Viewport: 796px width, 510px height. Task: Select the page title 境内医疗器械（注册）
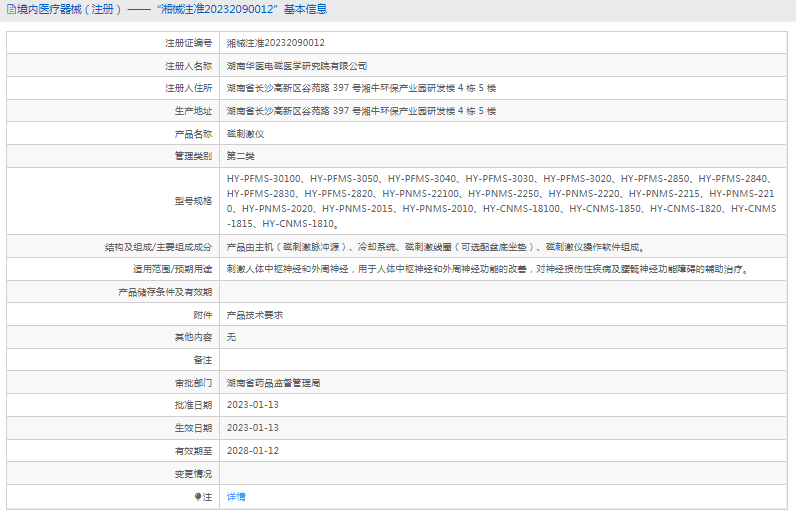point(70,9)
